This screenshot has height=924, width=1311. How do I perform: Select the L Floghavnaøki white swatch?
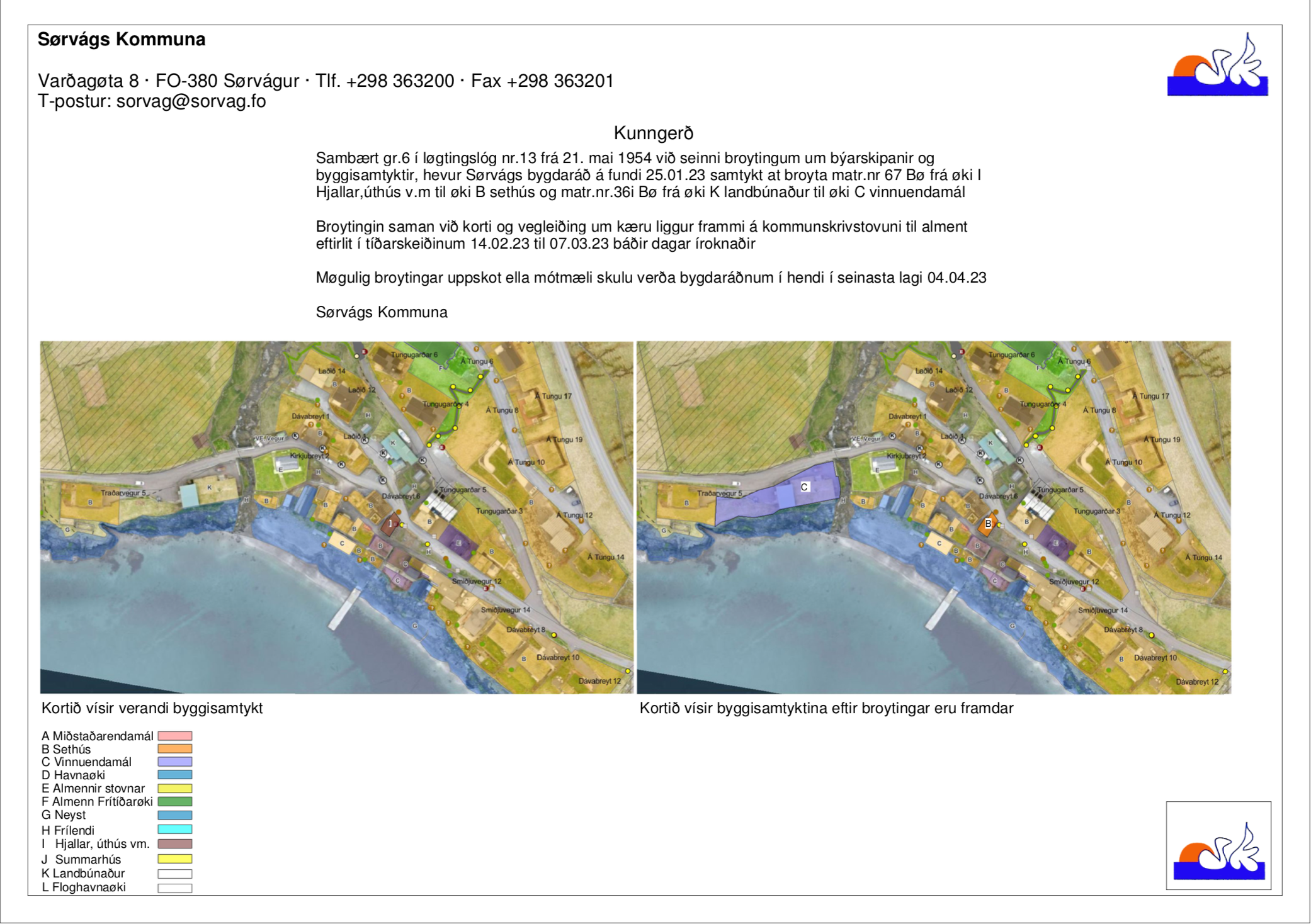(175, 888)
